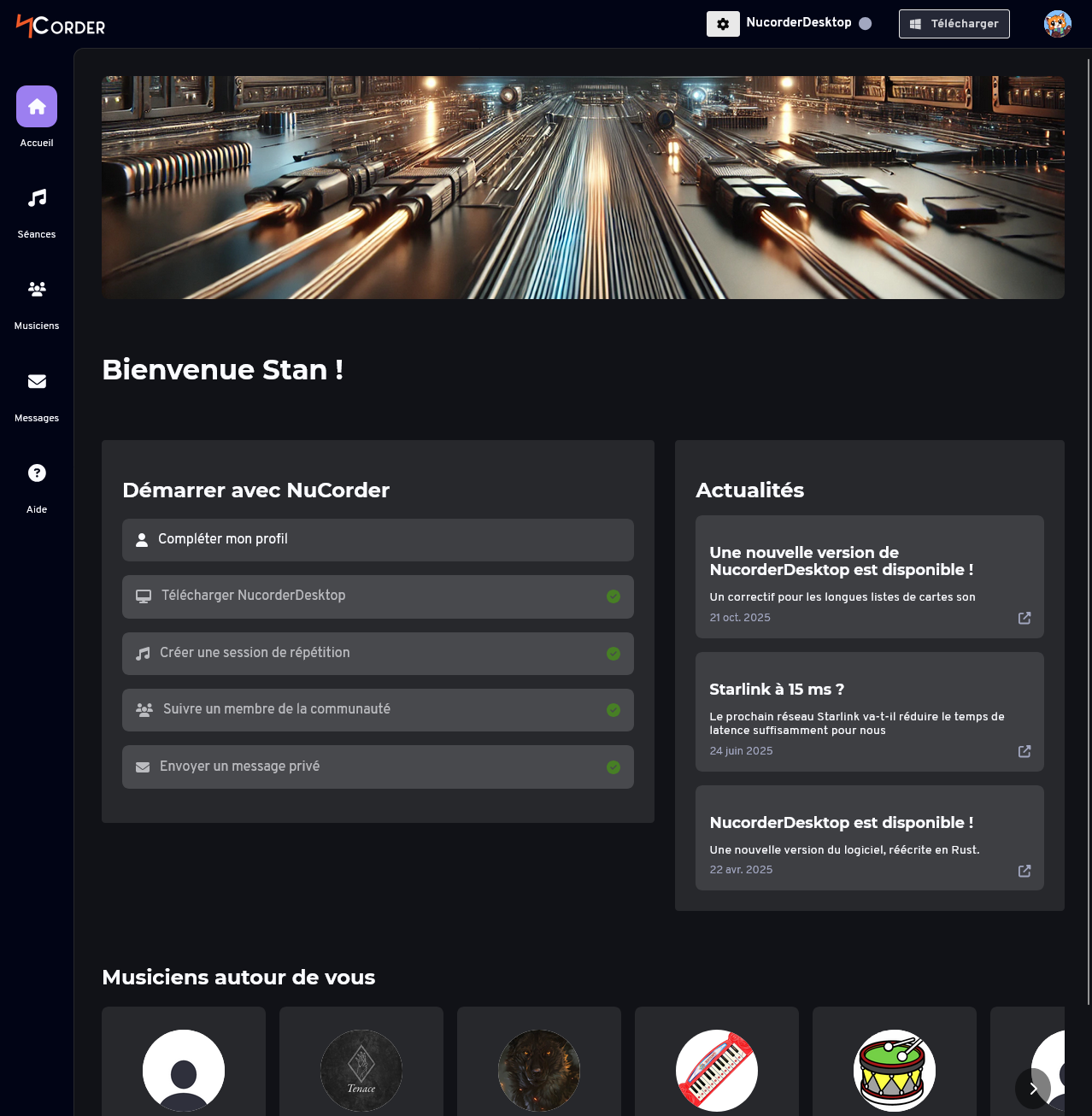Open external link for 22 avr. 2025 news

point(1024,871)
